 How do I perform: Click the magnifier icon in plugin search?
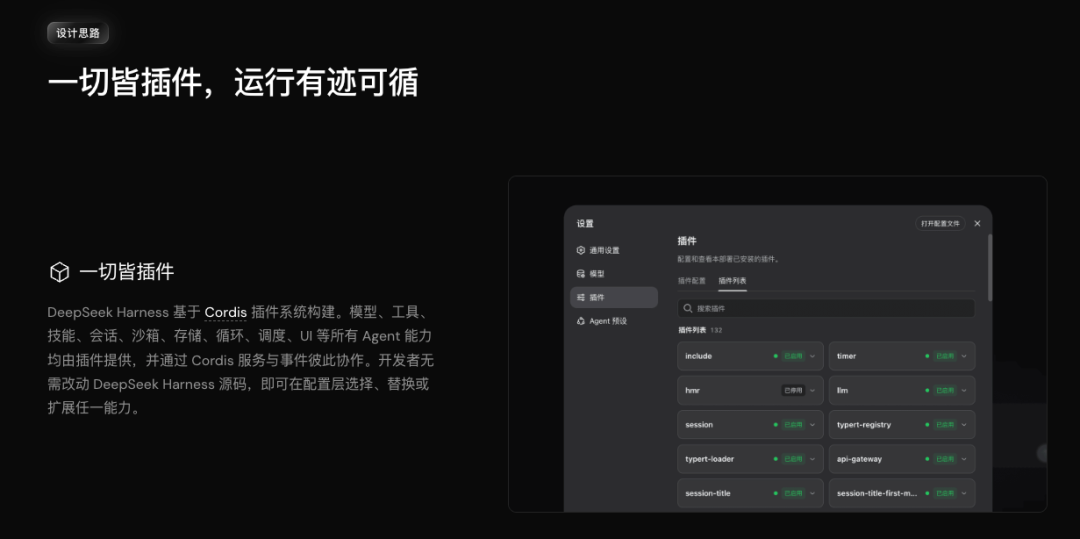coord(688,308)
